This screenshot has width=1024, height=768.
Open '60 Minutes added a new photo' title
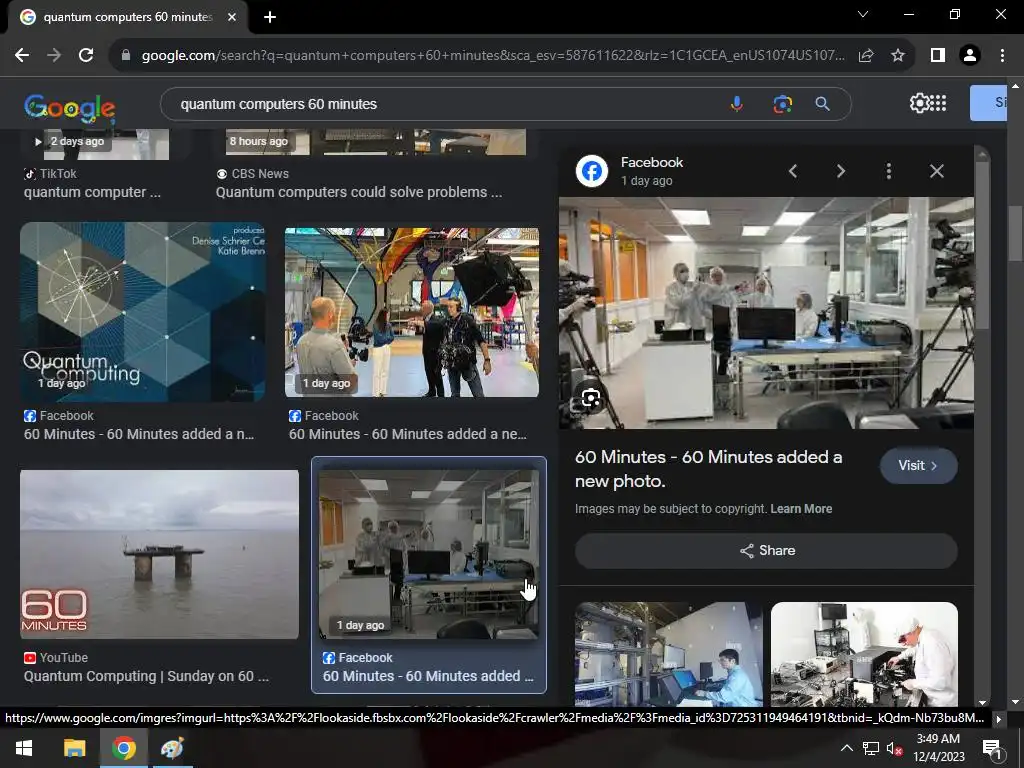click(x=709, y=469)
